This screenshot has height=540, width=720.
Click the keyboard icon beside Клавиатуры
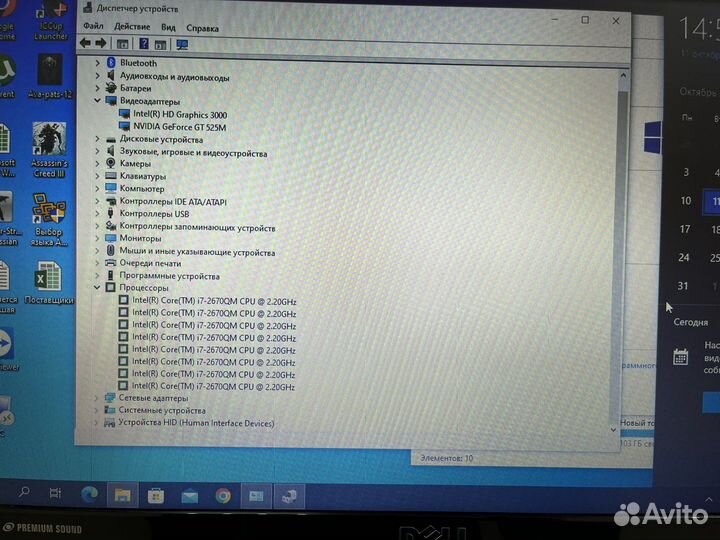(x=111, y=175)
